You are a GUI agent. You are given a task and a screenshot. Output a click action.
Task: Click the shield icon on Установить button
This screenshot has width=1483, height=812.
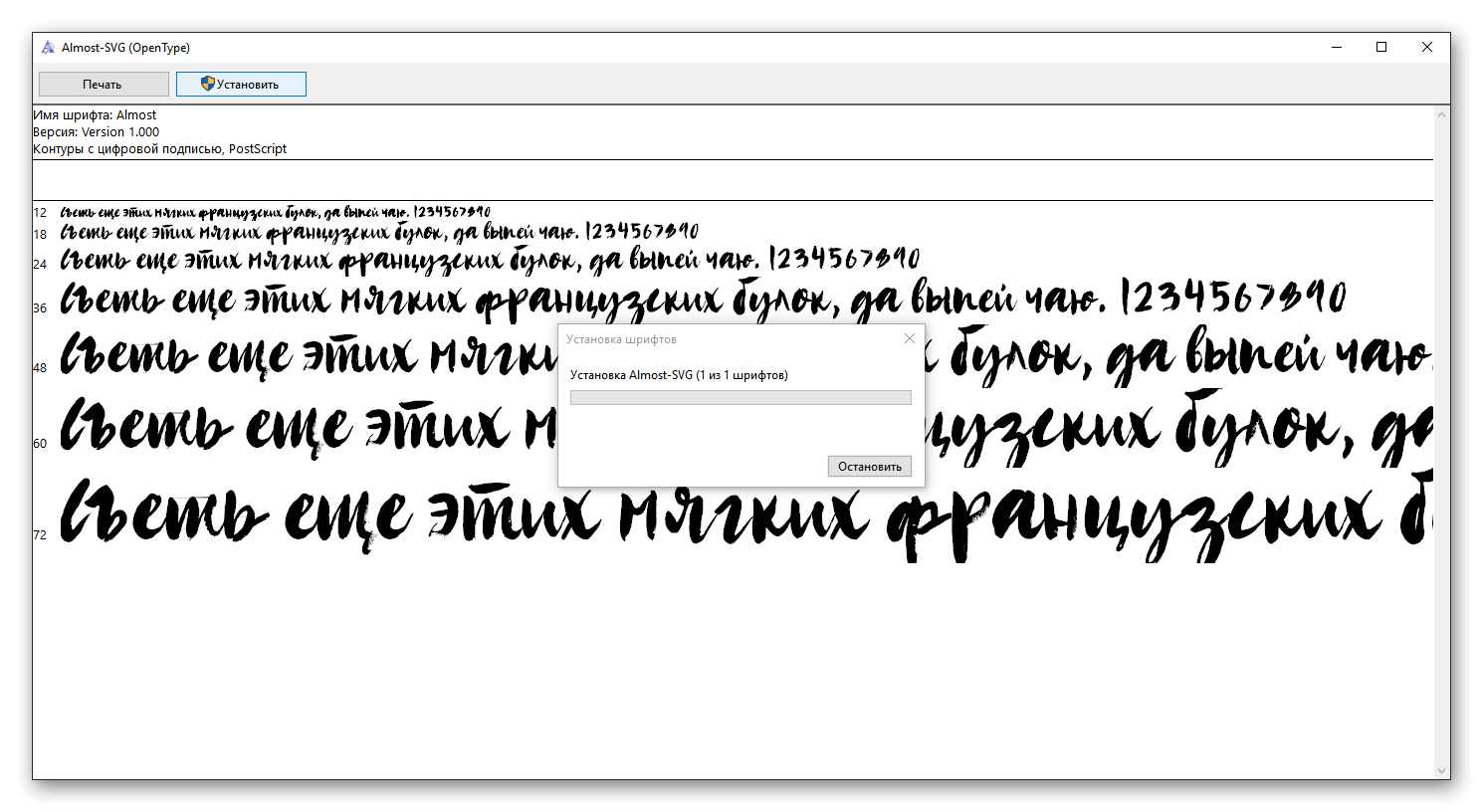point(207,84)
